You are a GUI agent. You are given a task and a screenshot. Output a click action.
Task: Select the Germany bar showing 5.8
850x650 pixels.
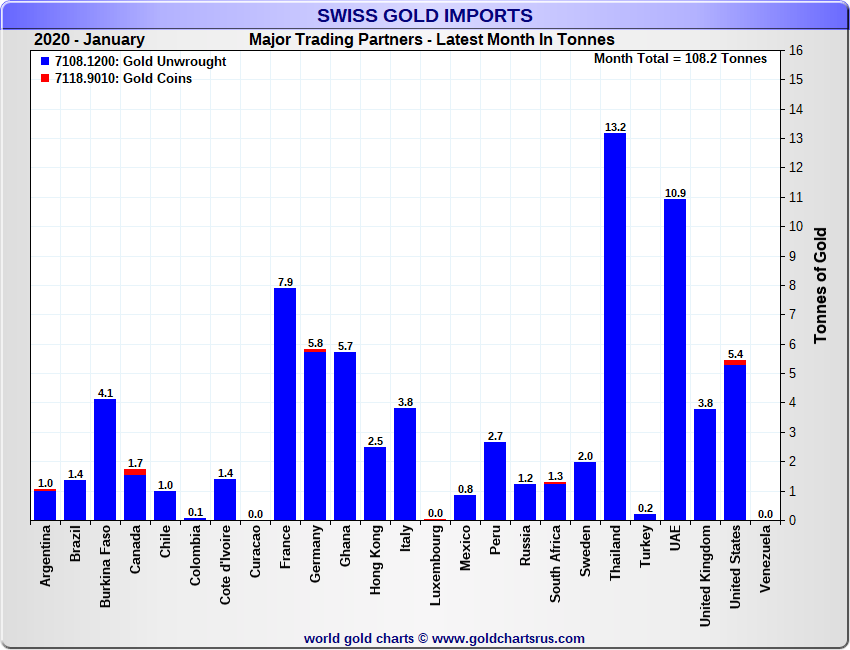click(x=315, y=436)
